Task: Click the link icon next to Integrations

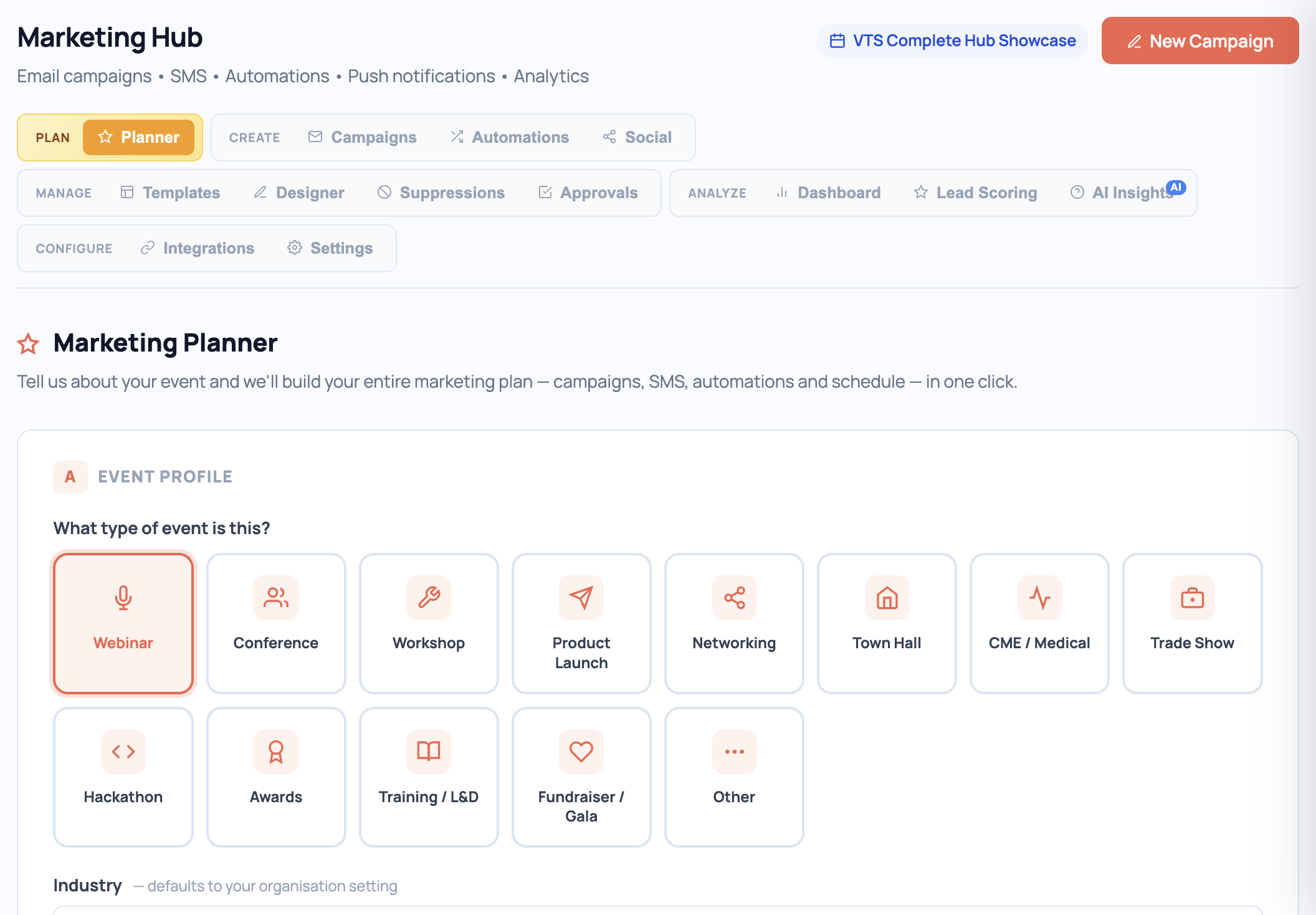Action: (x=148, y=247)
